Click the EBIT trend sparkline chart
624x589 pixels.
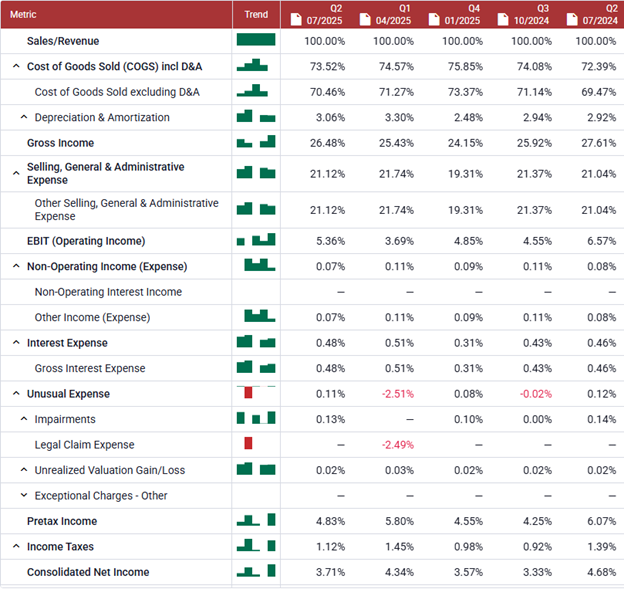coord(255,241)
